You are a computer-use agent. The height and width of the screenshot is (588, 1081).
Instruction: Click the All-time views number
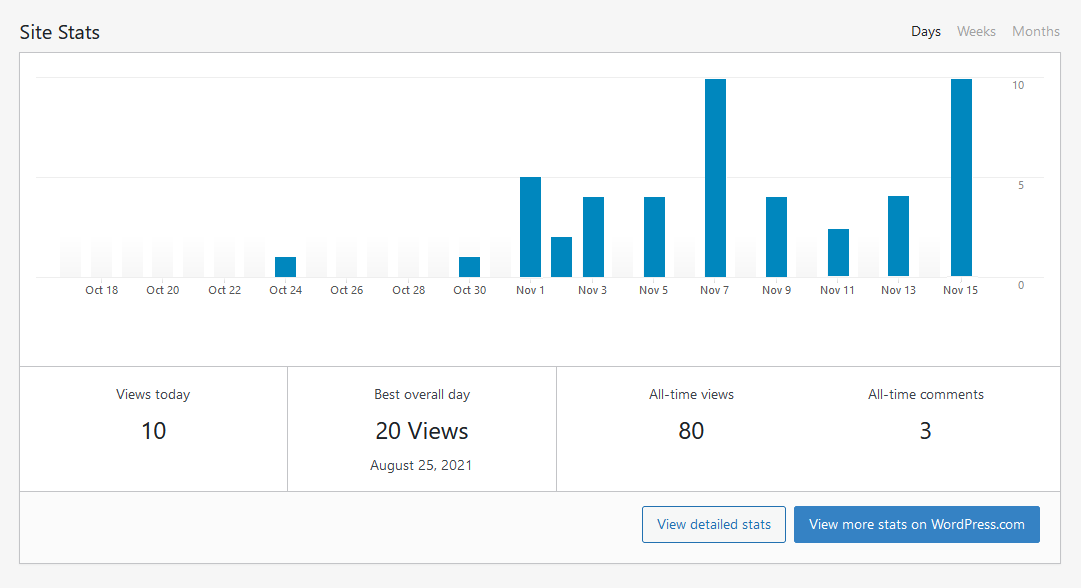coord(691,431)
